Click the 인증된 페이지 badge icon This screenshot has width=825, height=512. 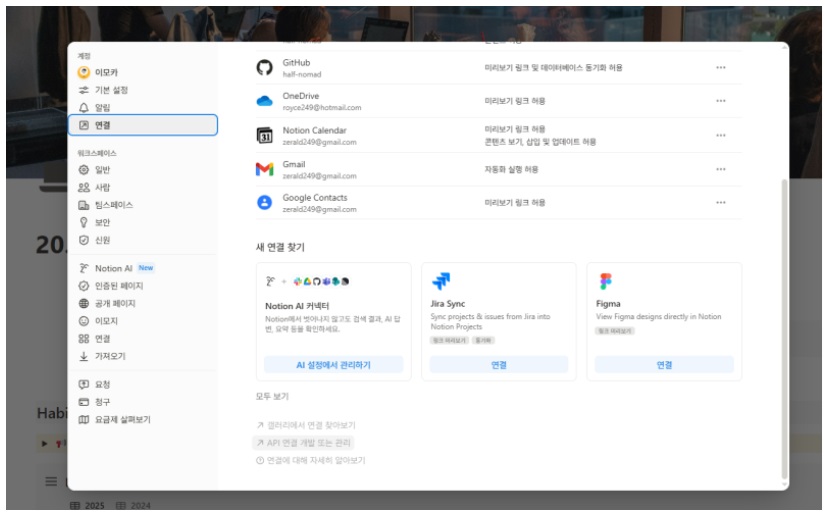(84, 286)
